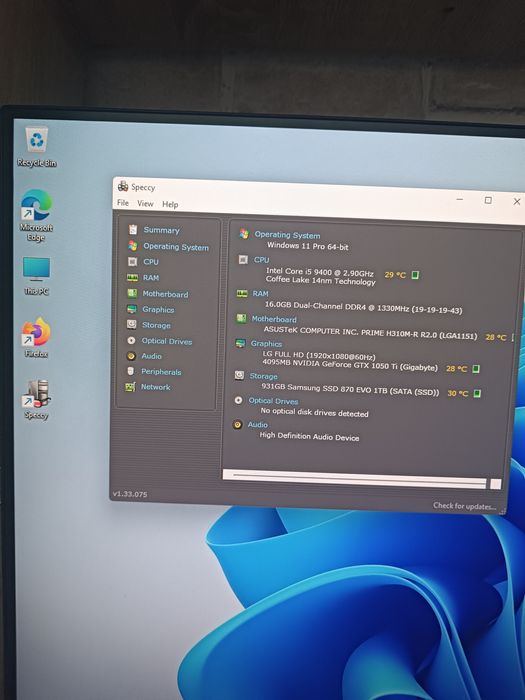Click the Motherboard heading link in summary

[x=274, y=319]
